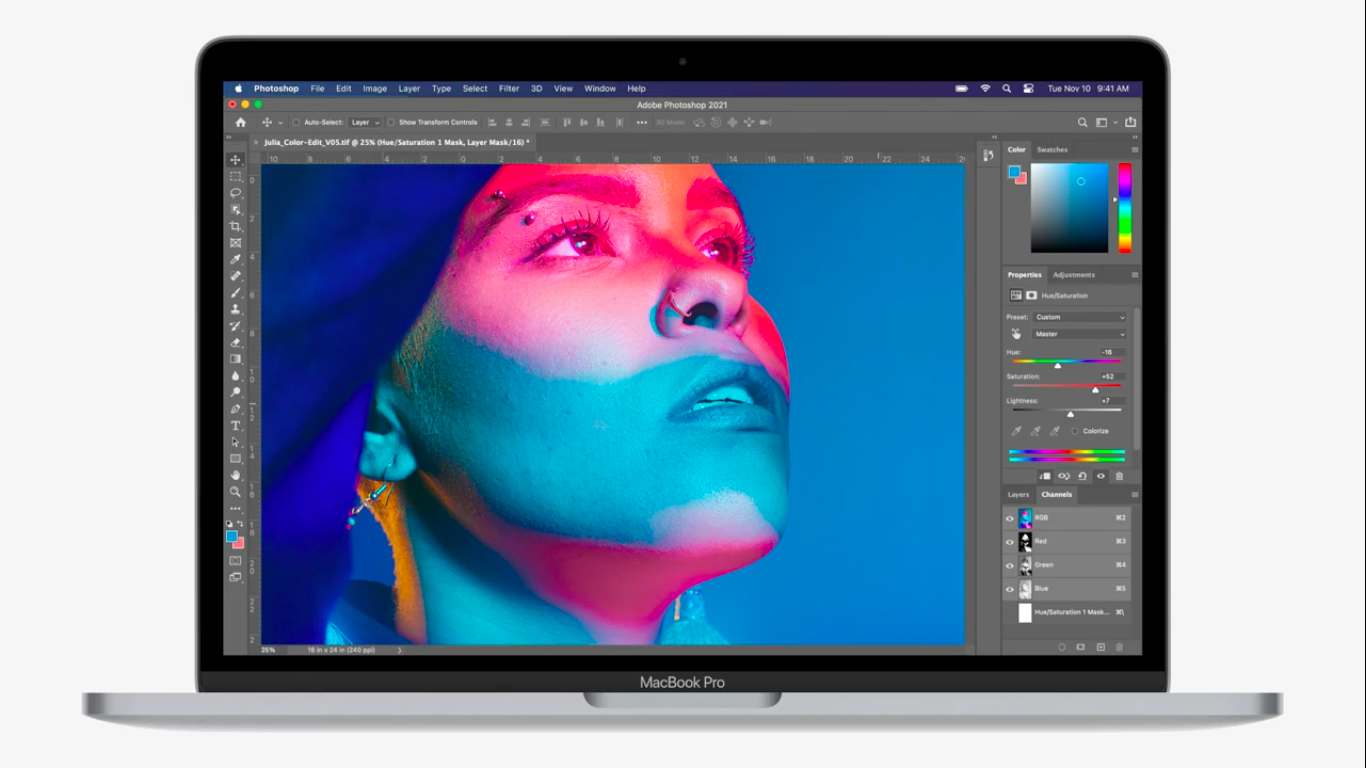Select the Zoom tool
Image resolution: width=1366 pixels, height=768 pixels.
(x=236, y=491)
